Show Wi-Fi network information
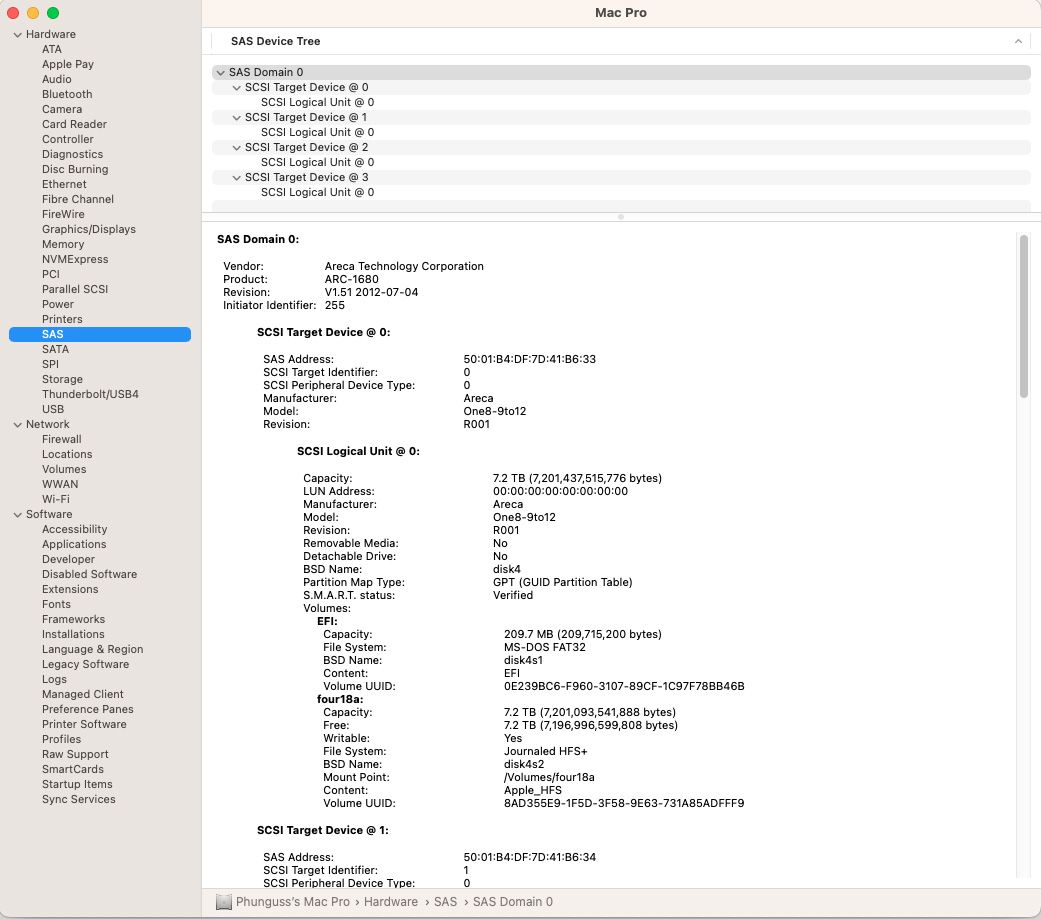This screenshot has height=919, width=1041. (56, 499)
